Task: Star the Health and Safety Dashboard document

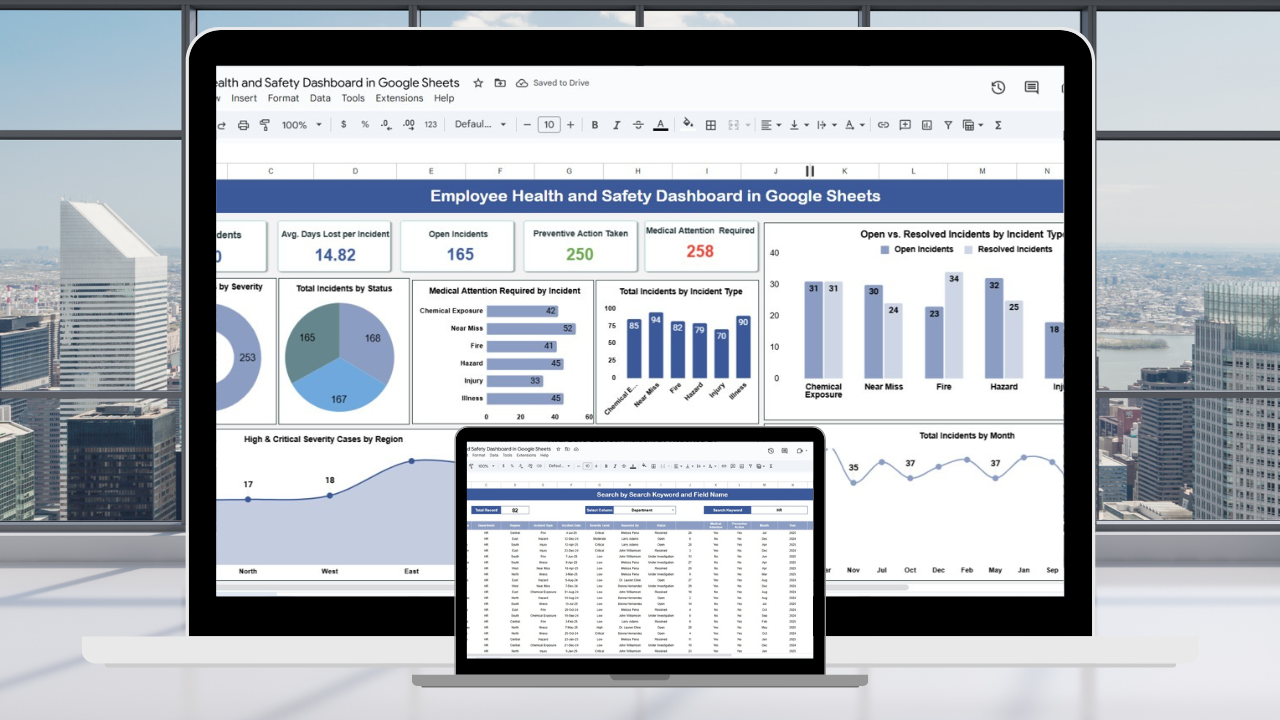Action: [x=478, y=83]
